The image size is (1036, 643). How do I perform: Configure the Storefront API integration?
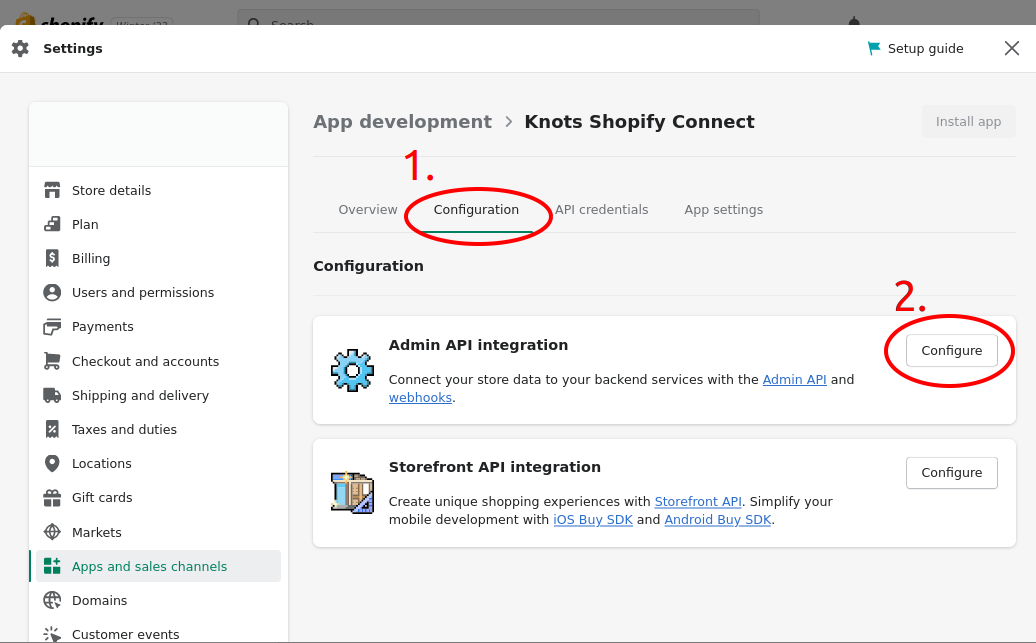[x=951, y=473]
